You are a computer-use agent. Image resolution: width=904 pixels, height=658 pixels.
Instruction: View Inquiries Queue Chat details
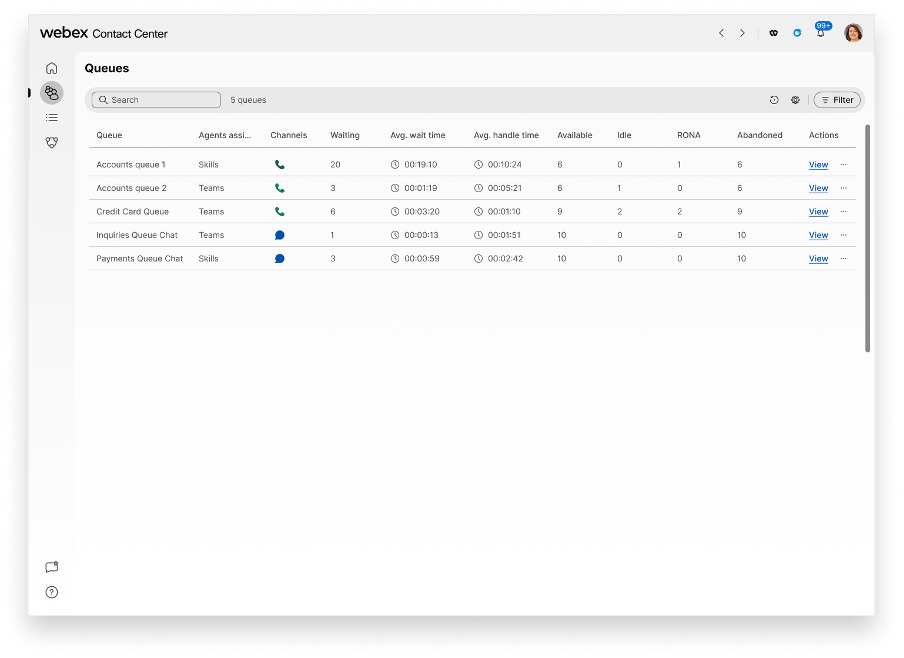point(818,235)
